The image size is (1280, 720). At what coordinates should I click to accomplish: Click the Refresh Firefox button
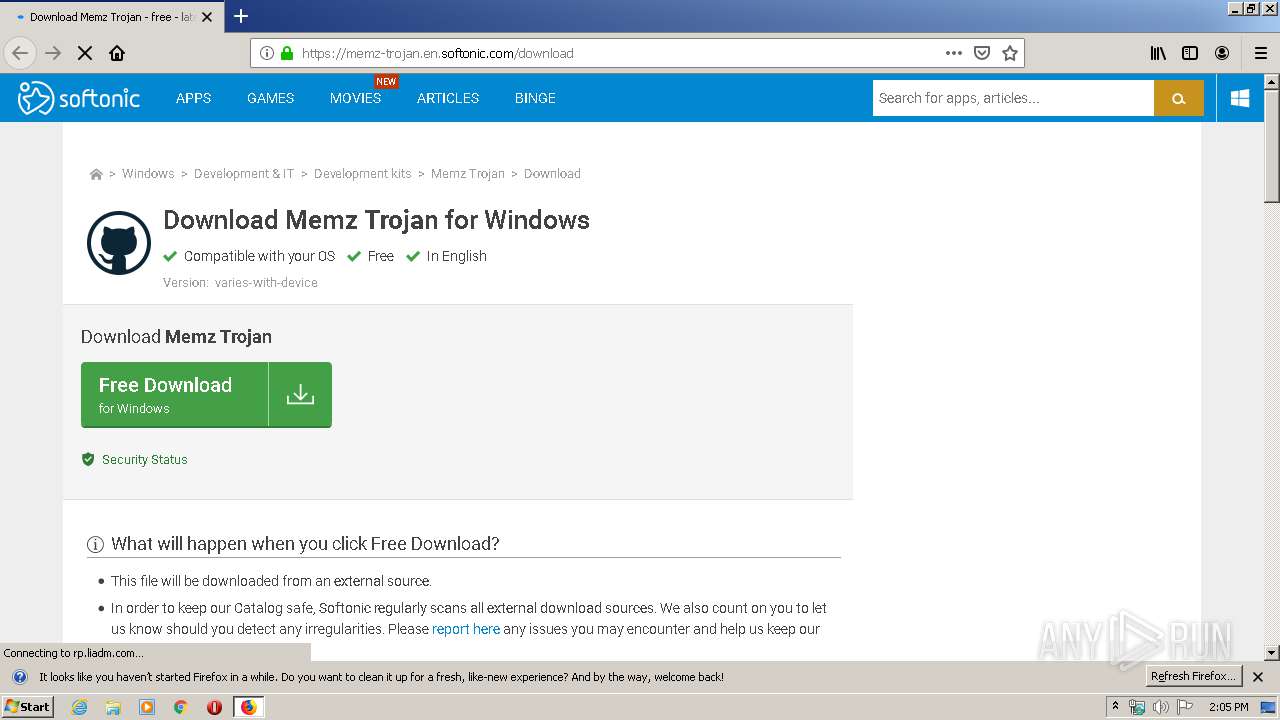point(1194,677)
